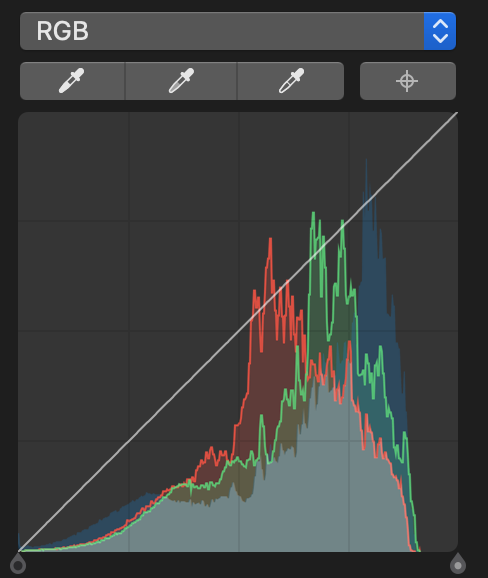Select the gray point eyedropper
Screen dimensions: 488x578
(181, 81)
